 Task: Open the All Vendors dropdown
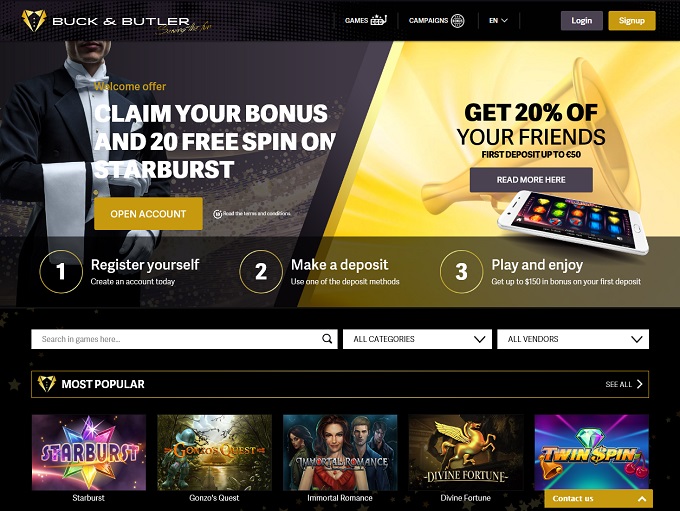[573, 339]
